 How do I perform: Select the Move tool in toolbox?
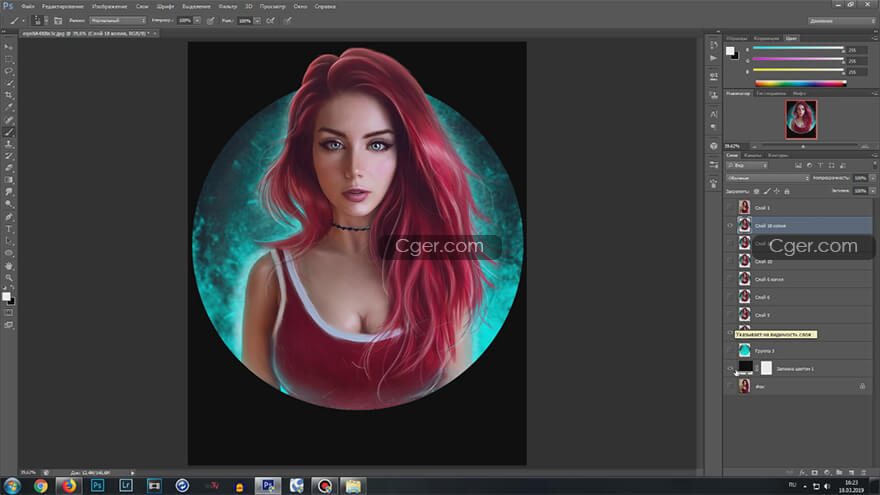point(8,47)
